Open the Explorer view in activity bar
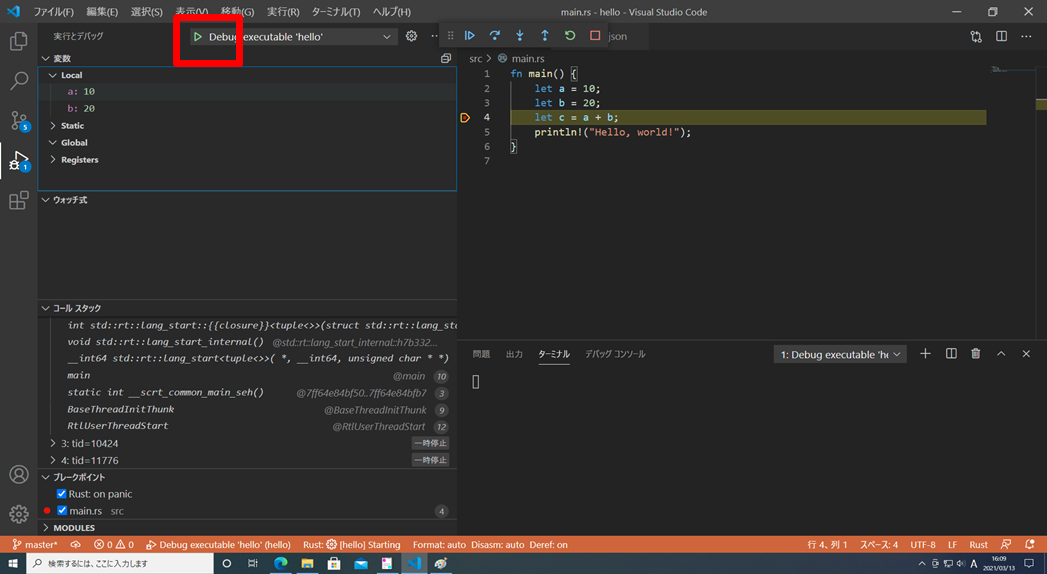 [x=19, y=41]
